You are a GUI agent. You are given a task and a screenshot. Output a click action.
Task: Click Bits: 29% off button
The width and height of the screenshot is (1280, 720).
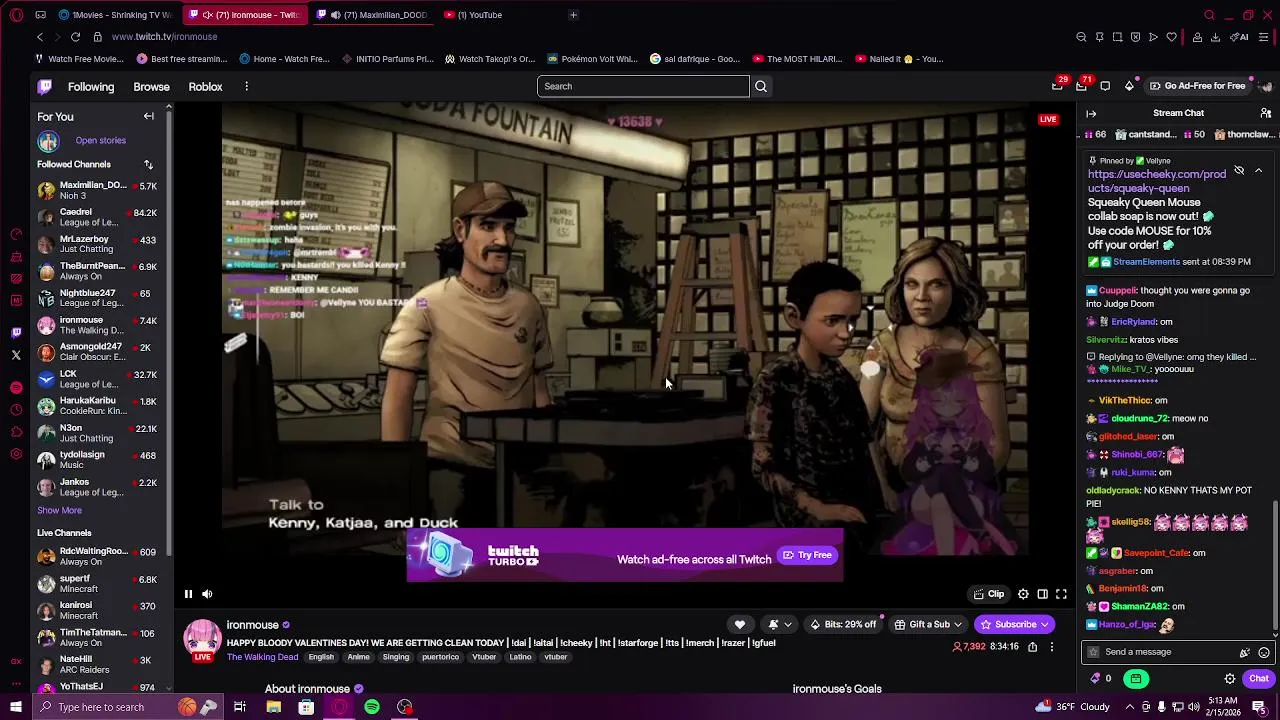click(x=843, y=625)
